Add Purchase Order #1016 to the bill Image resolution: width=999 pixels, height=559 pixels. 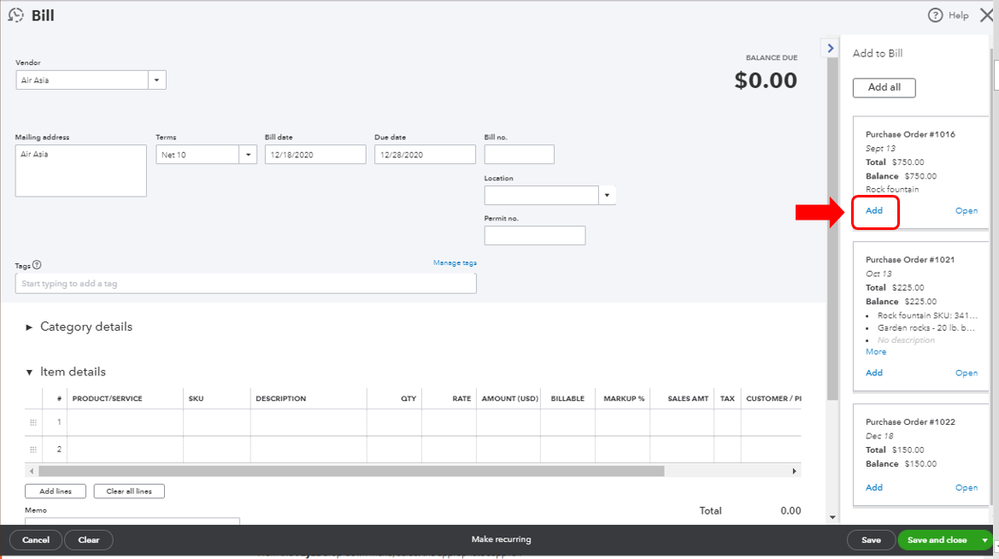click(x=874, y=211)
